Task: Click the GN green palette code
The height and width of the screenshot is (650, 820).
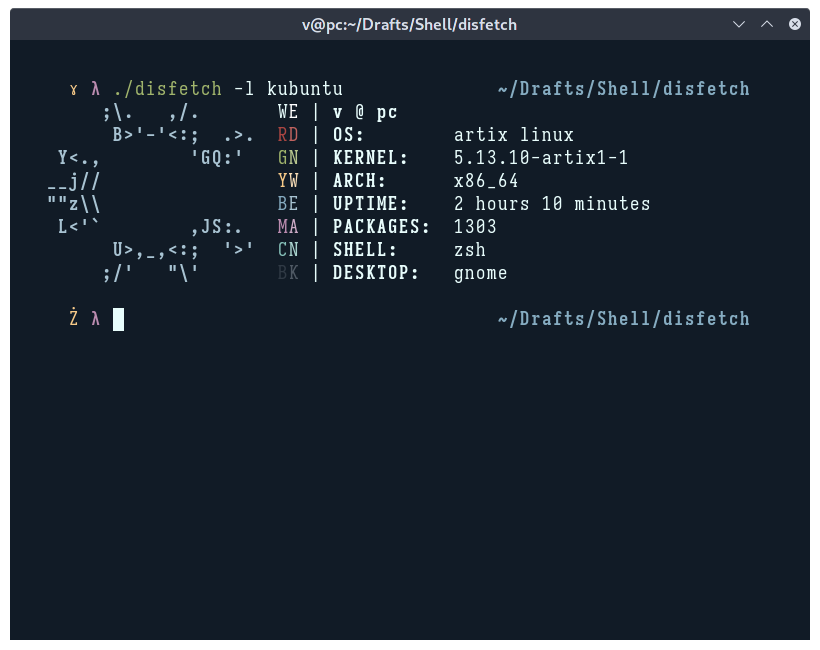Action: click(x=287, y=157)
